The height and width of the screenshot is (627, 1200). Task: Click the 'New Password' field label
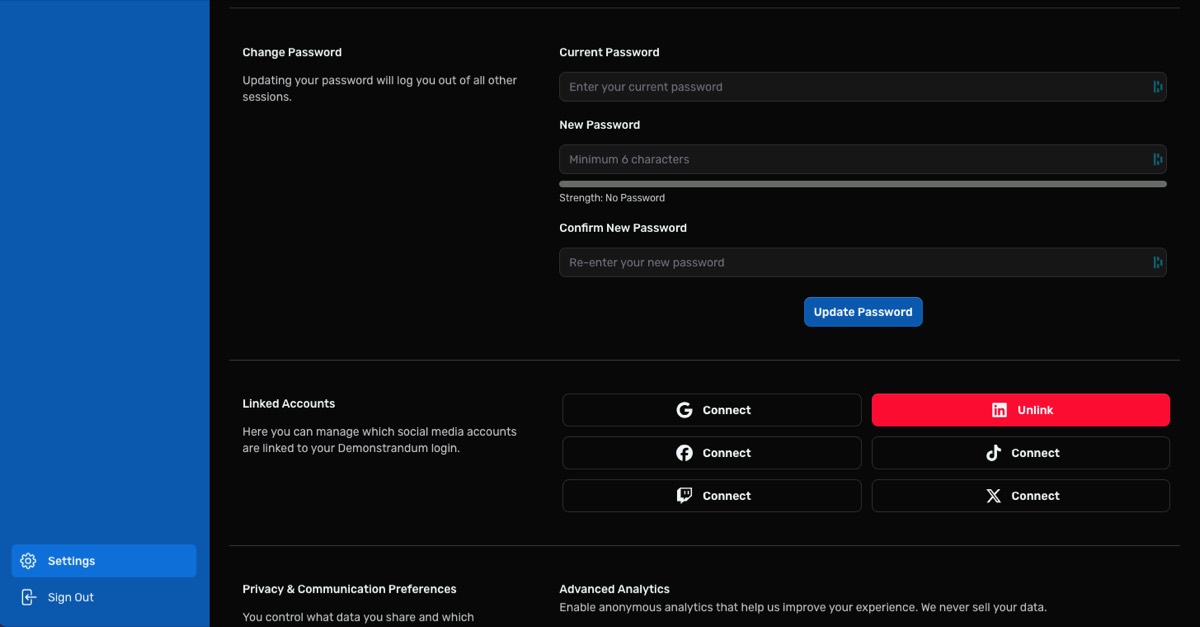pos(599,125)
